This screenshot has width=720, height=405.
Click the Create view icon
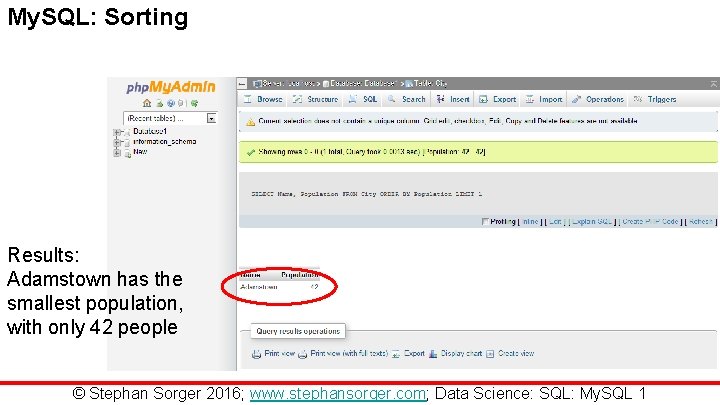(490, 354)
